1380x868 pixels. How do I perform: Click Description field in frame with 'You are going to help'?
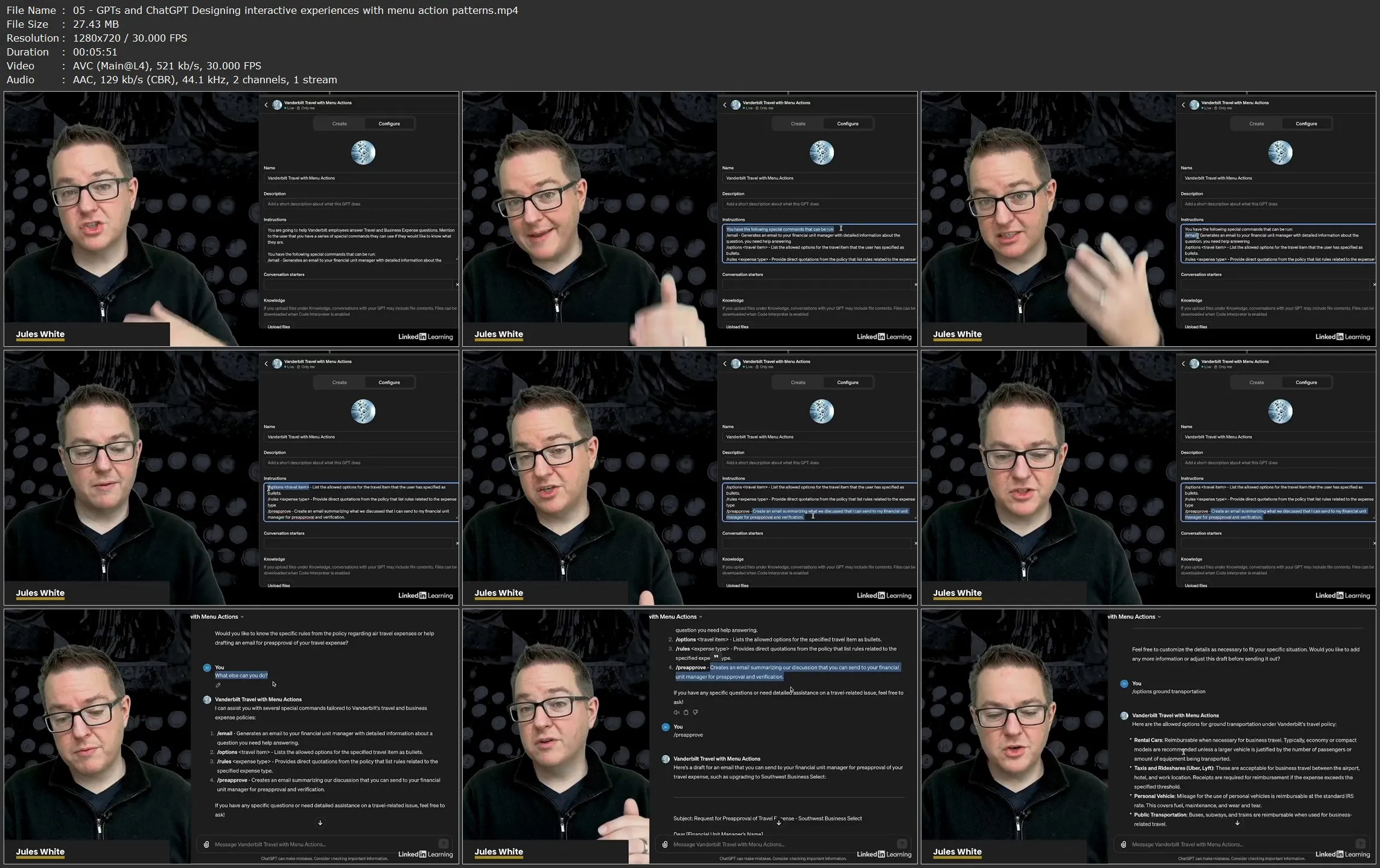(361, 204)
